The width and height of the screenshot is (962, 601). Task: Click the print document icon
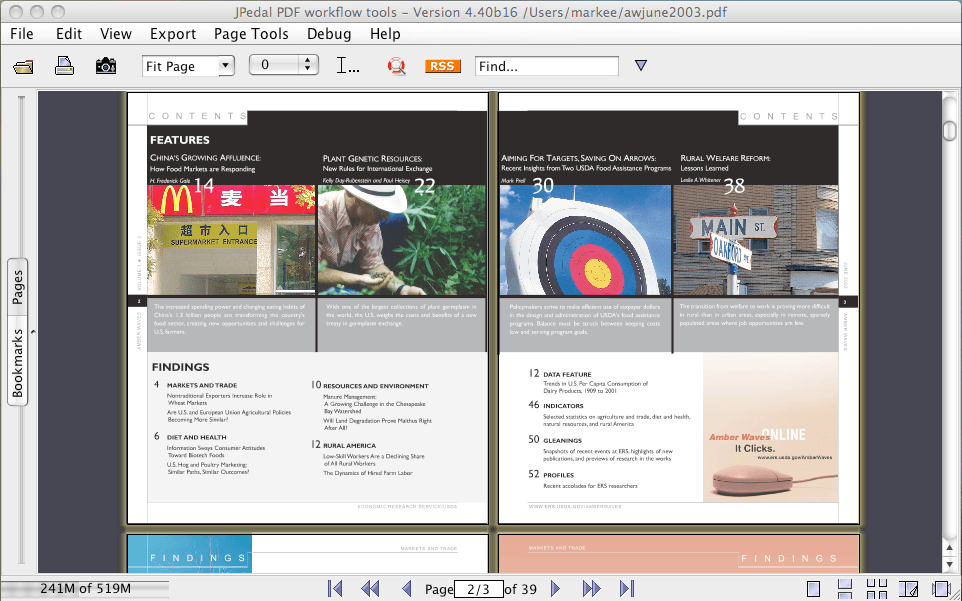(64, 66)
